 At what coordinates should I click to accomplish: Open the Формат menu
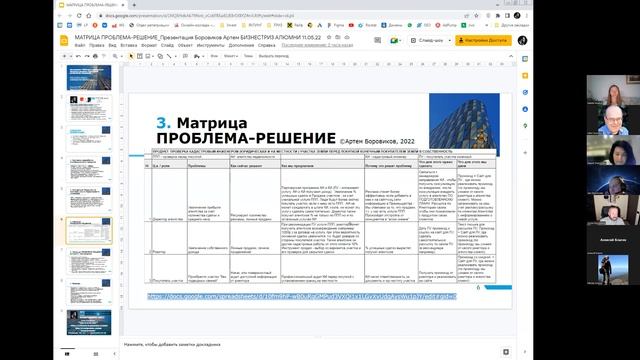[x=149, y=45]
